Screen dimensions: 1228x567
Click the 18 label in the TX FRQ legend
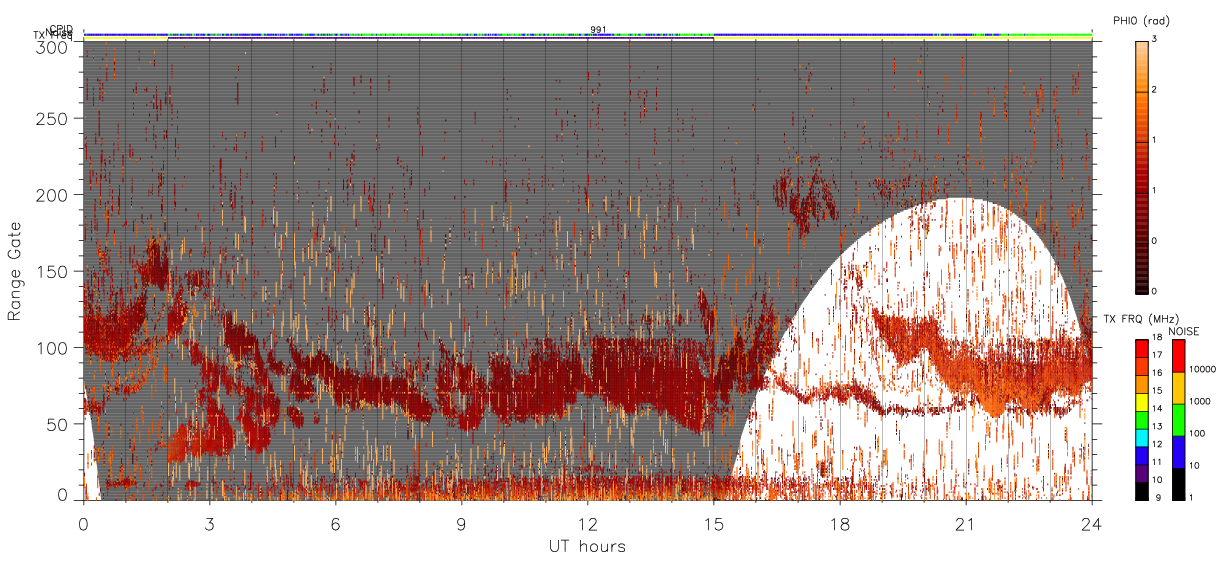(x=1157, y=337)
